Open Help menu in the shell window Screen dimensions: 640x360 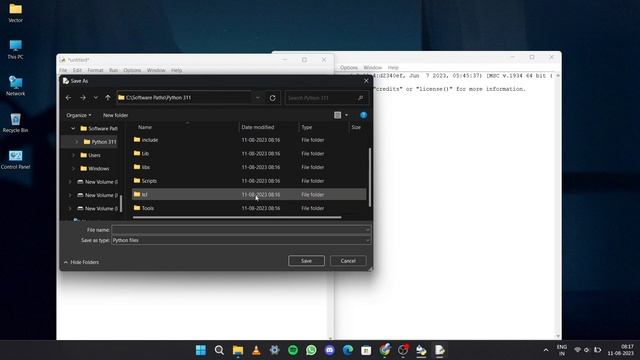tap(393, 67)
